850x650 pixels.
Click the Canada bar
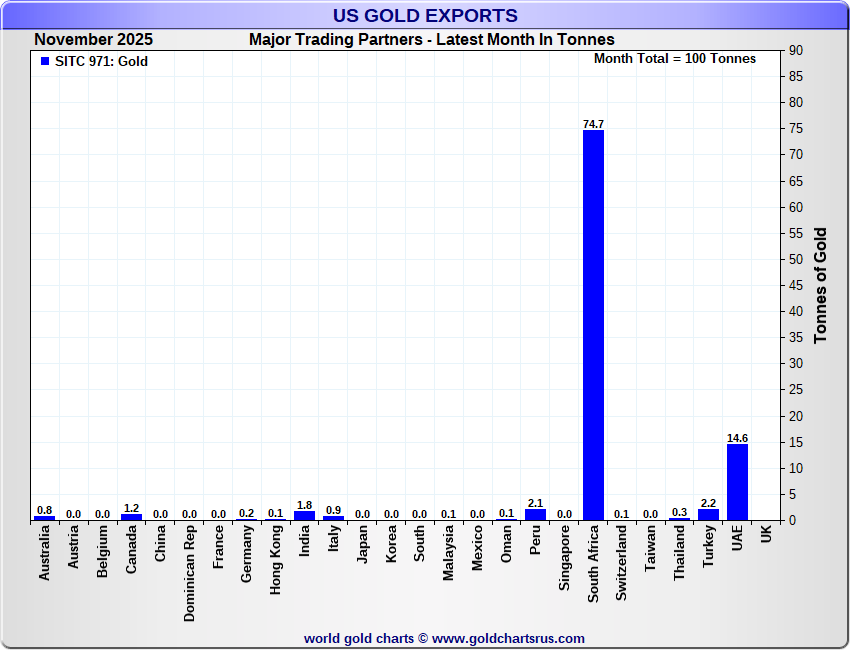(x=131, y=517)
